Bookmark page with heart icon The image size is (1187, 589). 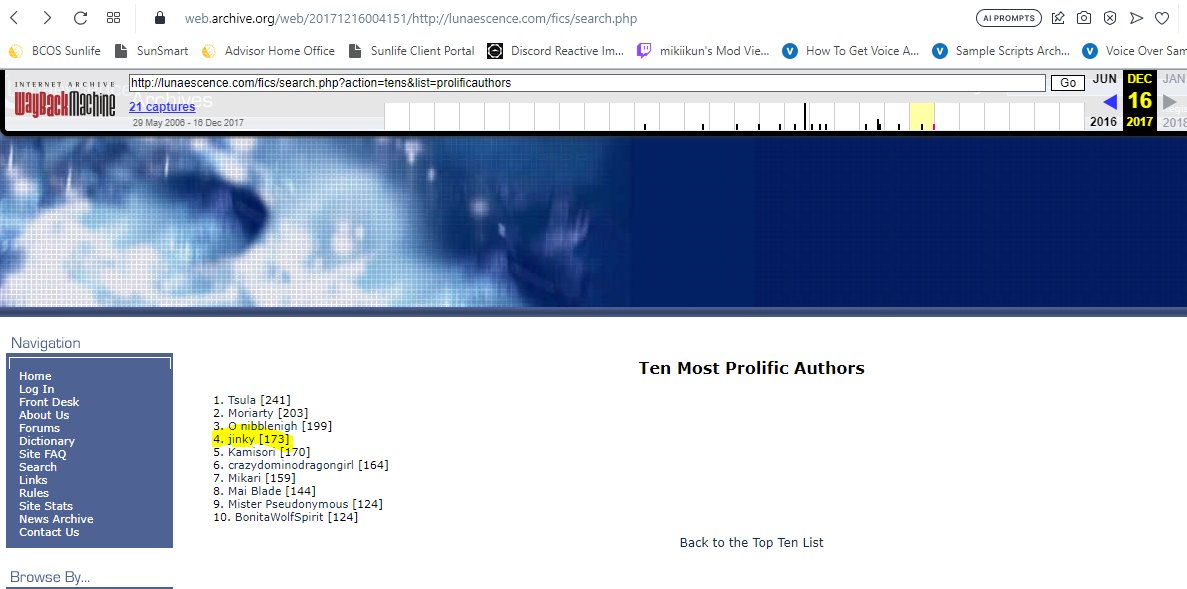1162,18
